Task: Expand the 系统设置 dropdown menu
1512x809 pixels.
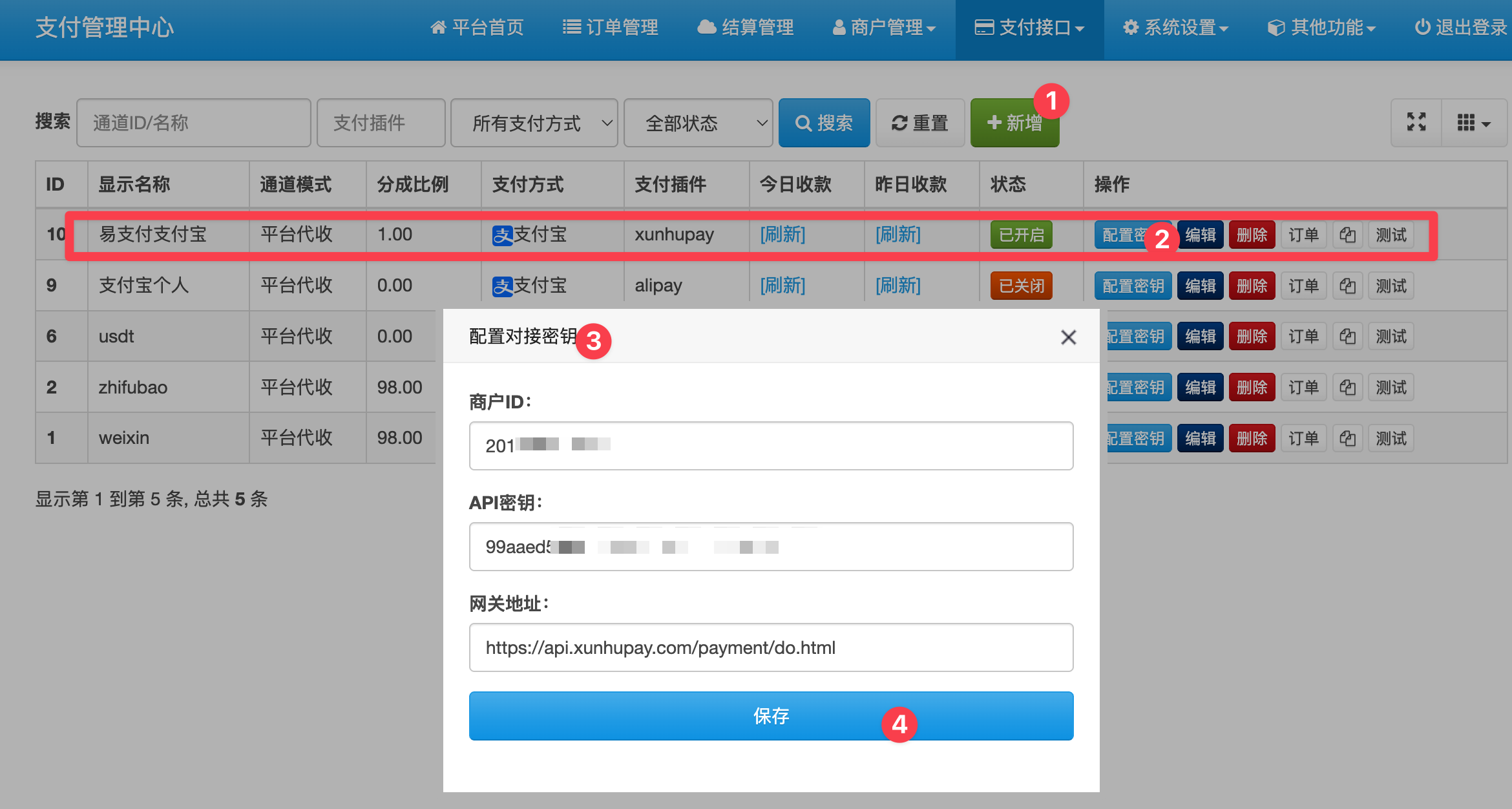Action: [x=1176, y=28]
